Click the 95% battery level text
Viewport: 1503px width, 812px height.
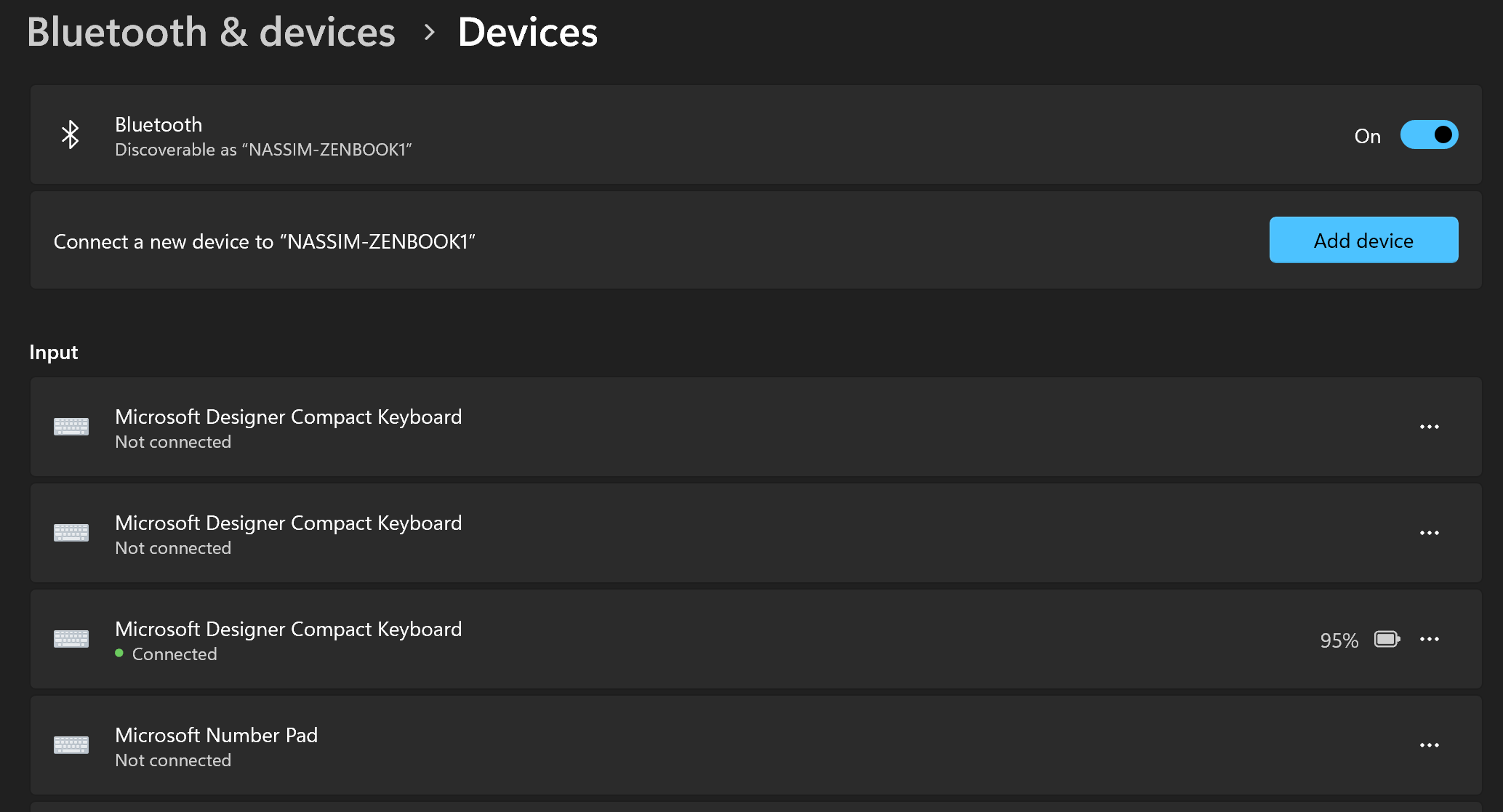point(1339,640)
